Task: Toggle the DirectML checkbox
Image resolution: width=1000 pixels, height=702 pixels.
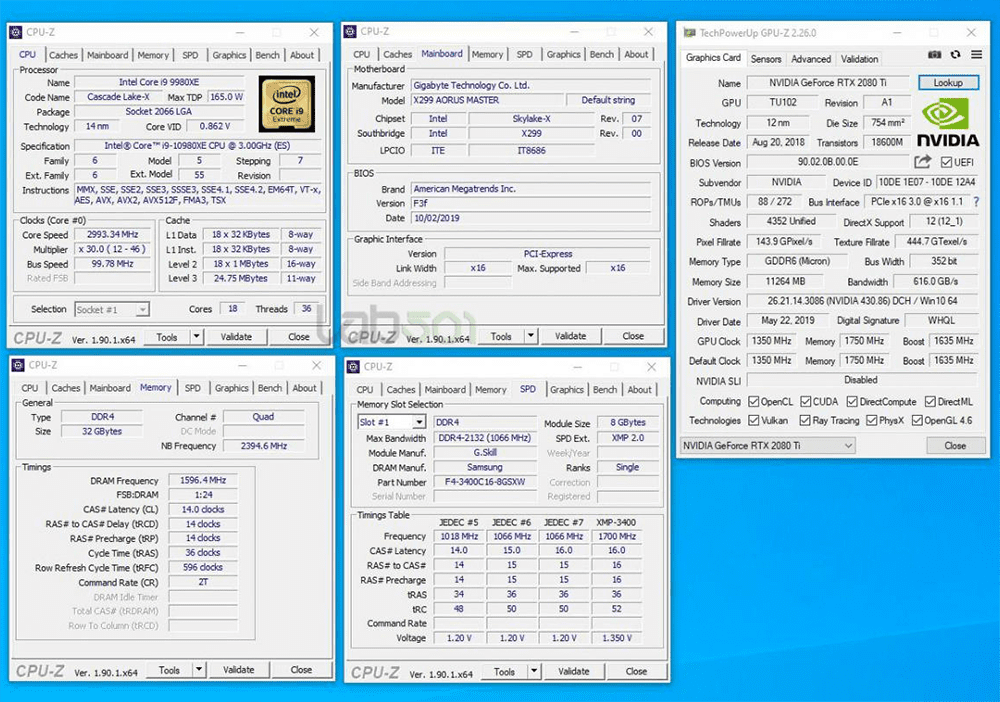Action: click(x=930, y=401)
